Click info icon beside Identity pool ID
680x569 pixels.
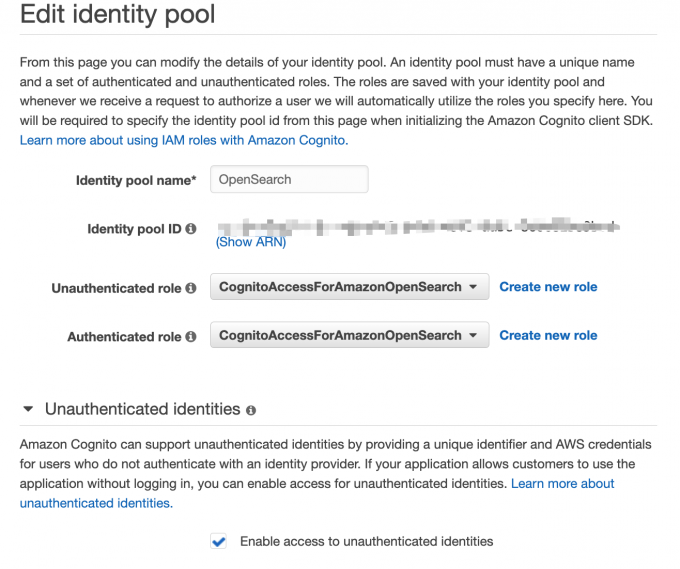coord(191,229)
